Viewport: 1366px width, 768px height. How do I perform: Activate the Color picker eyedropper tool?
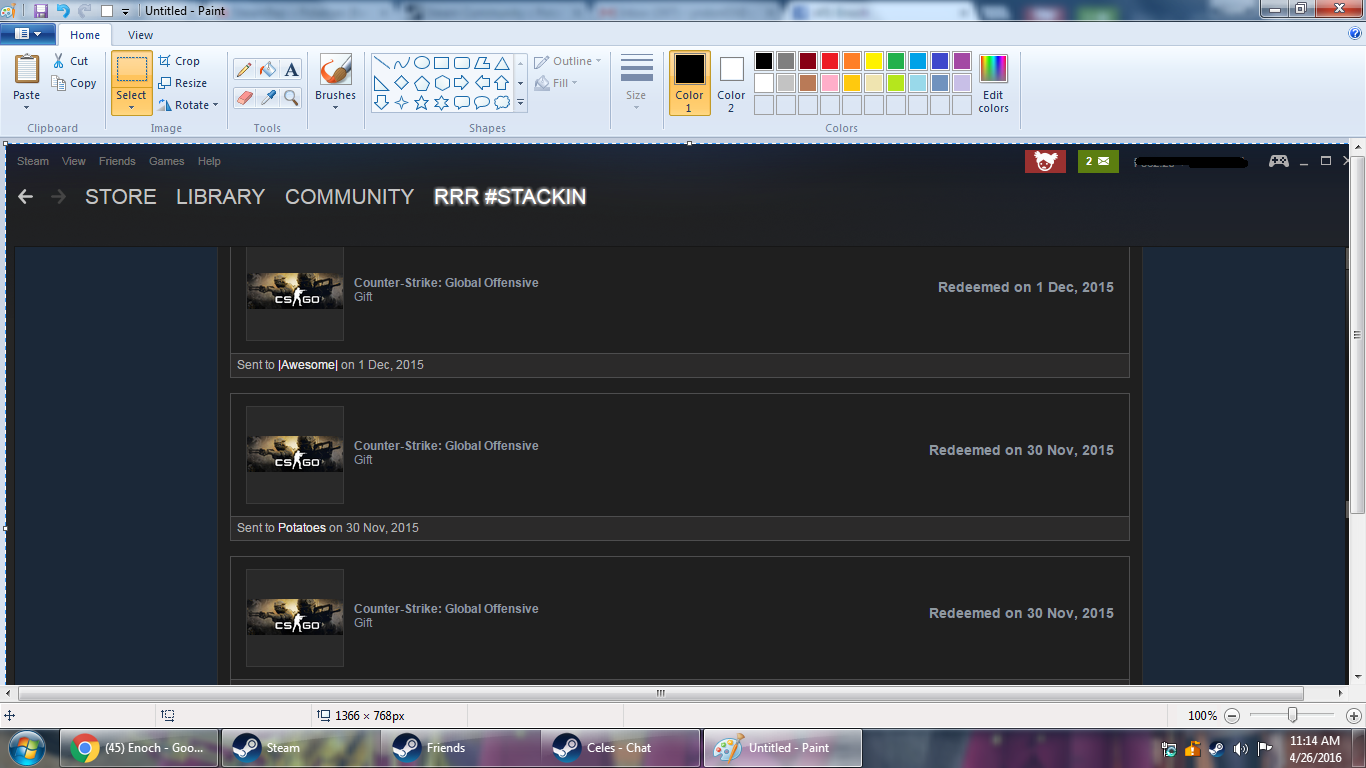267,97
